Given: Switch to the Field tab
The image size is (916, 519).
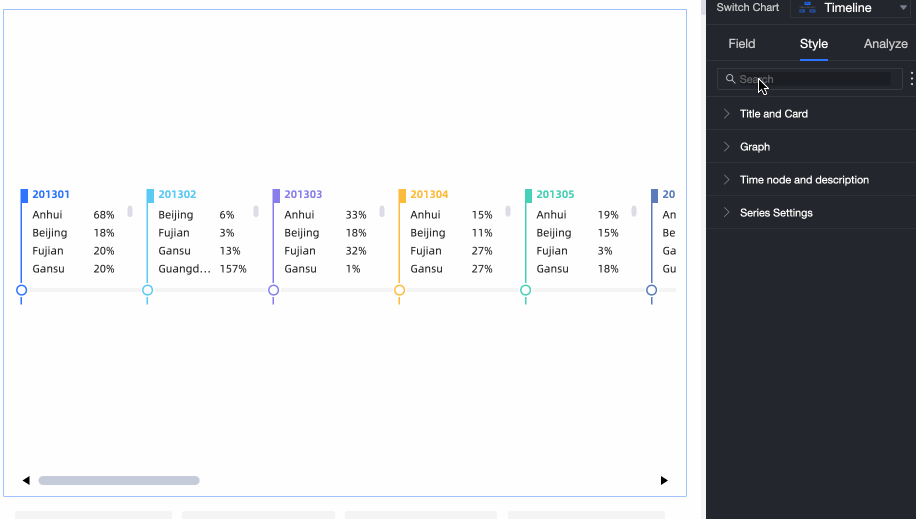Looking at the screenshot, I should point(741,44).
